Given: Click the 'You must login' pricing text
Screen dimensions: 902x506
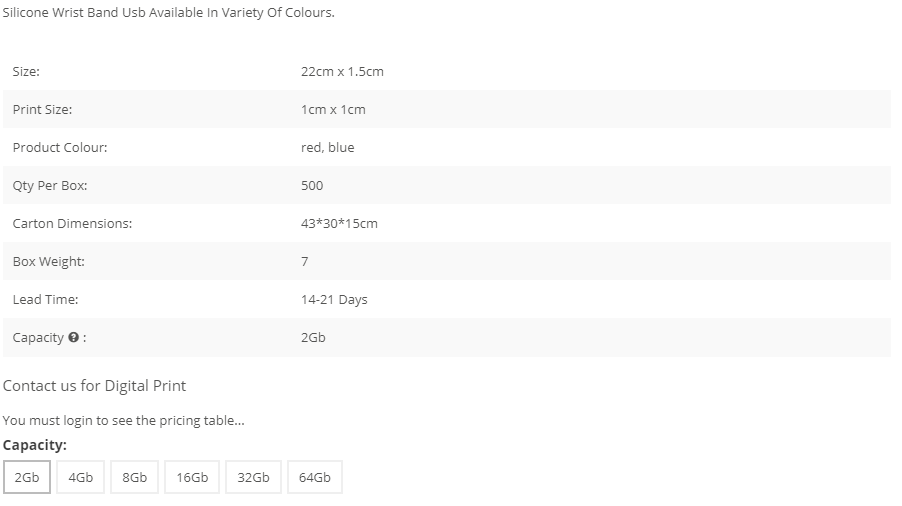Looking at the screenshot, I should pos(124,421).
